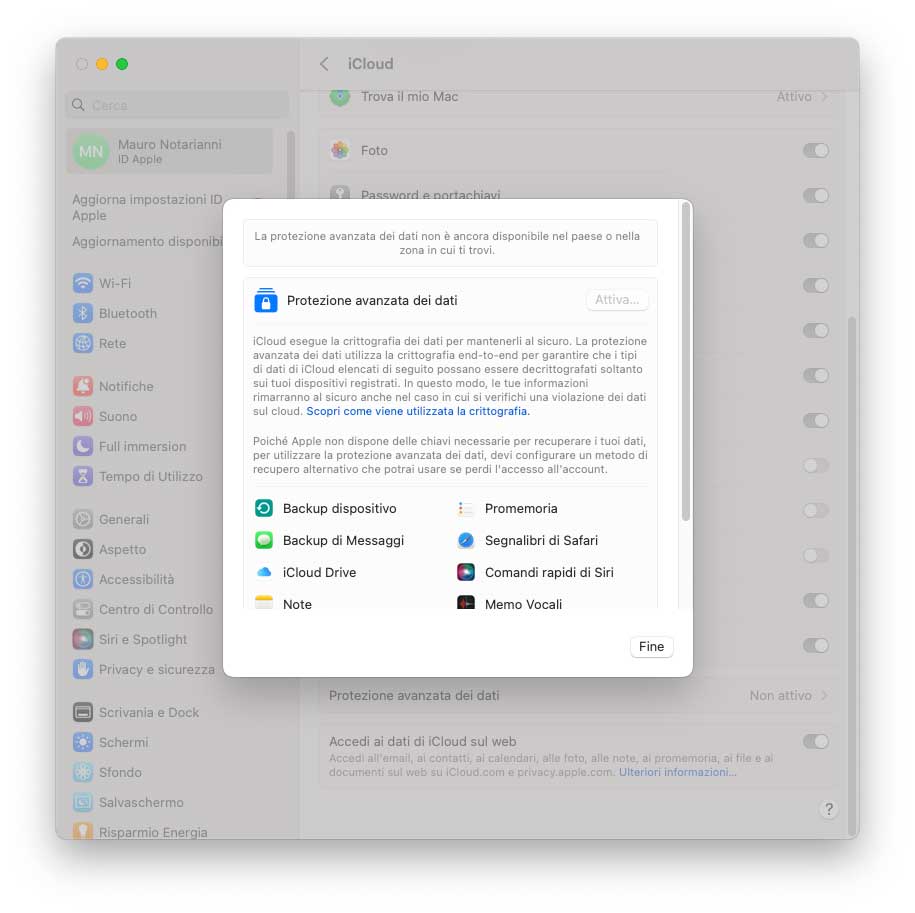Click the Promemoria list icon
The height and width of the screenshot is (913, 915).
tap(466, 508)
